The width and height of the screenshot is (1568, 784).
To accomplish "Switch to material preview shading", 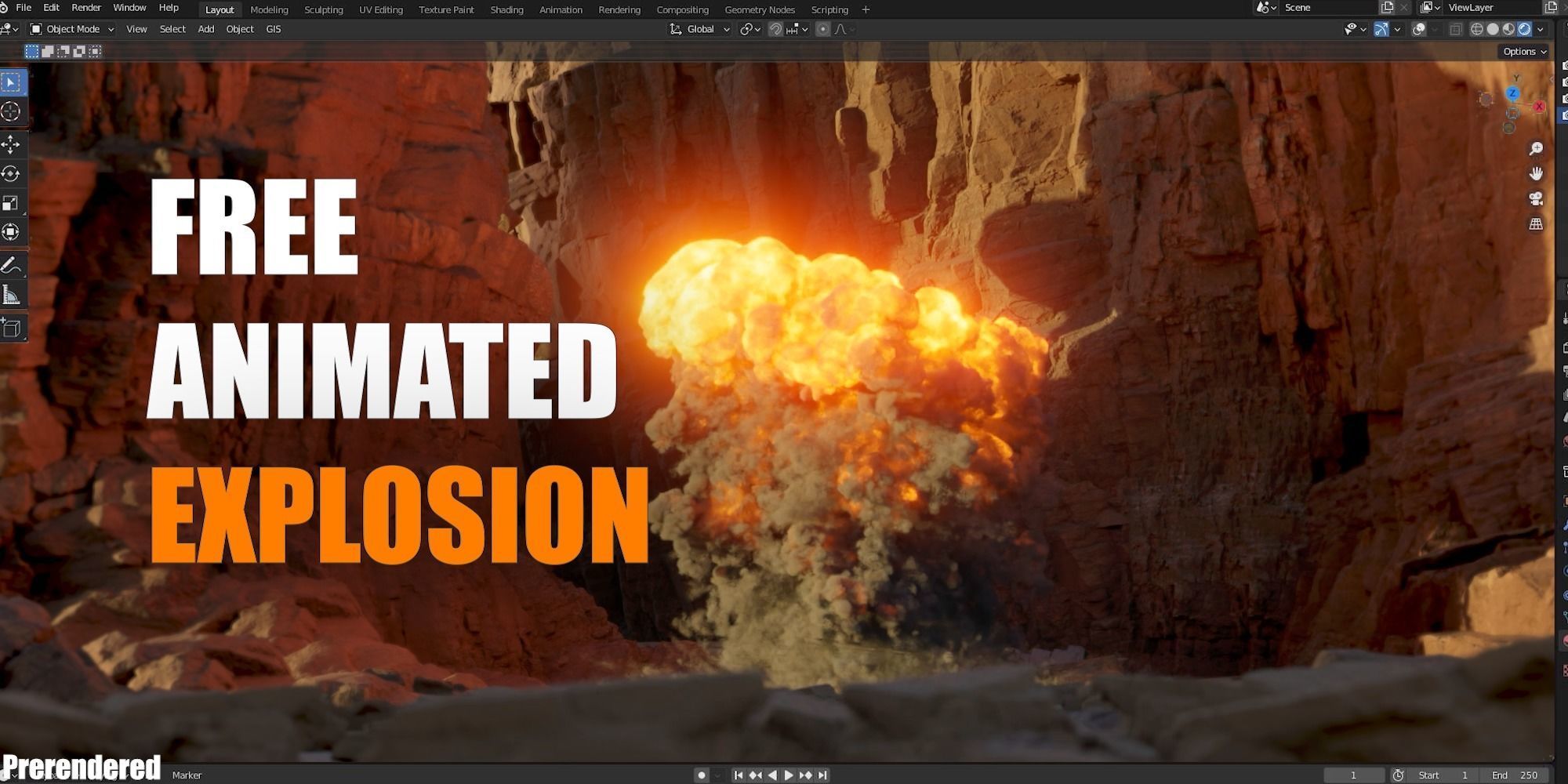I will [x=1508, y=29].
